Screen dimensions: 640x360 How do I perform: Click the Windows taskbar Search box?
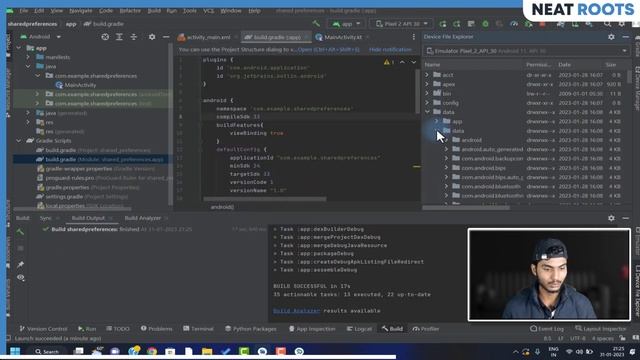(47, 351)
